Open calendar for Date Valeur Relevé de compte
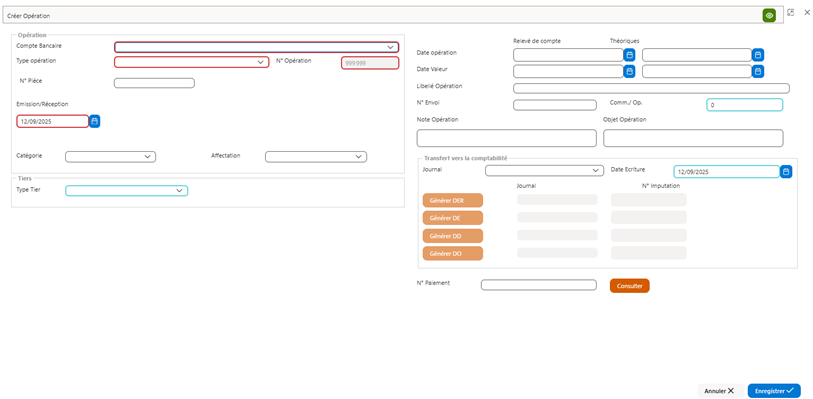Screen dimensions: 813x399 click(x=629, y=72)
